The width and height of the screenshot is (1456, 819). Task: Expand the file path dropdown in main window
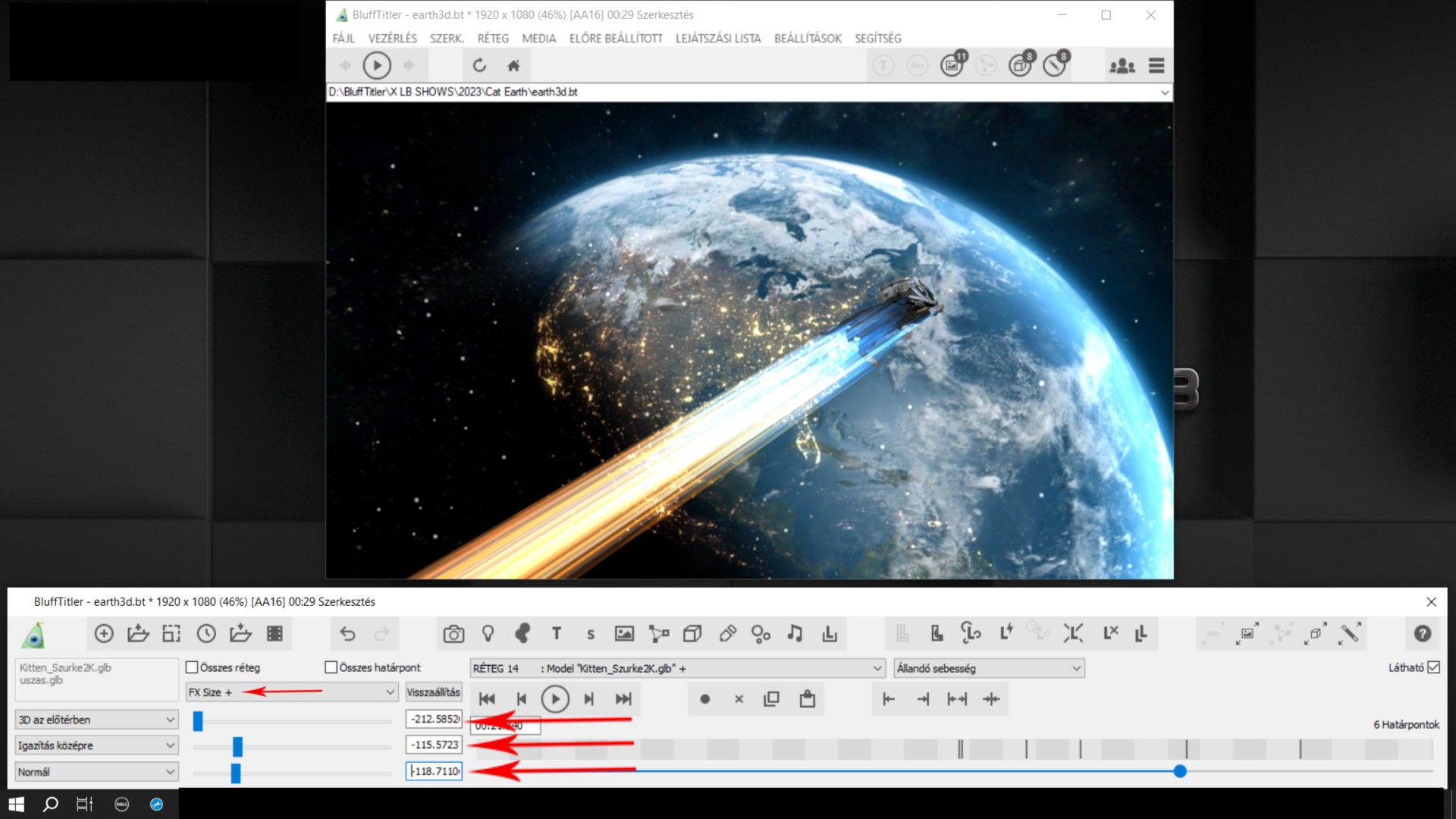[x=1164, y=93]
